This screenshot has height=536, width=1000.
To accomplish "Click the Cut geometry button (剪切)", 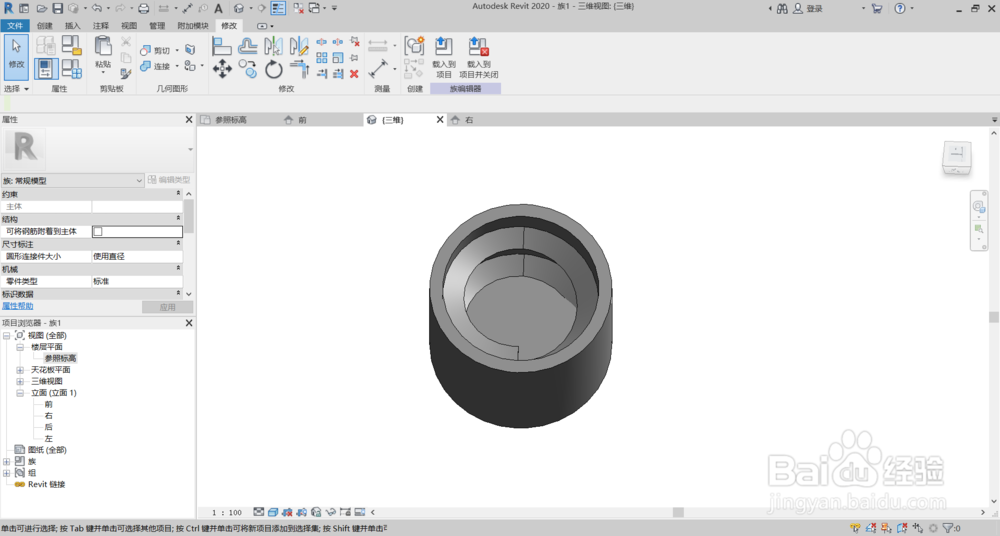I will (155, 50).
